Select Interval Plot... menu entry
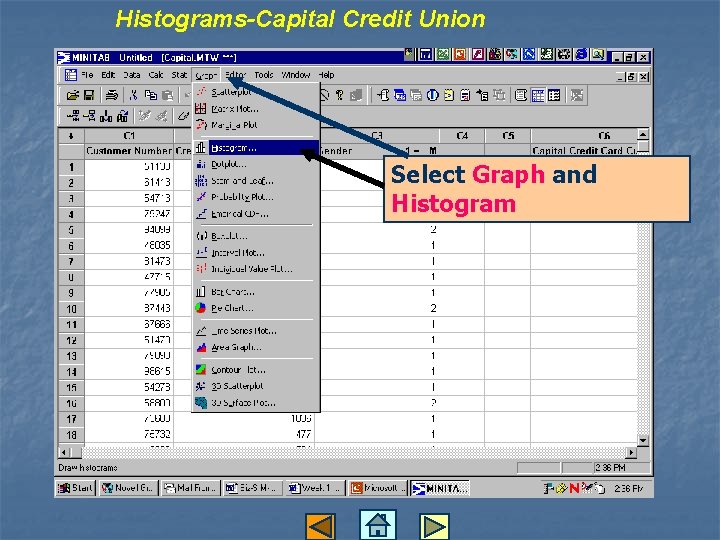Viewport: 720px width, 540px height. (256, 253)
